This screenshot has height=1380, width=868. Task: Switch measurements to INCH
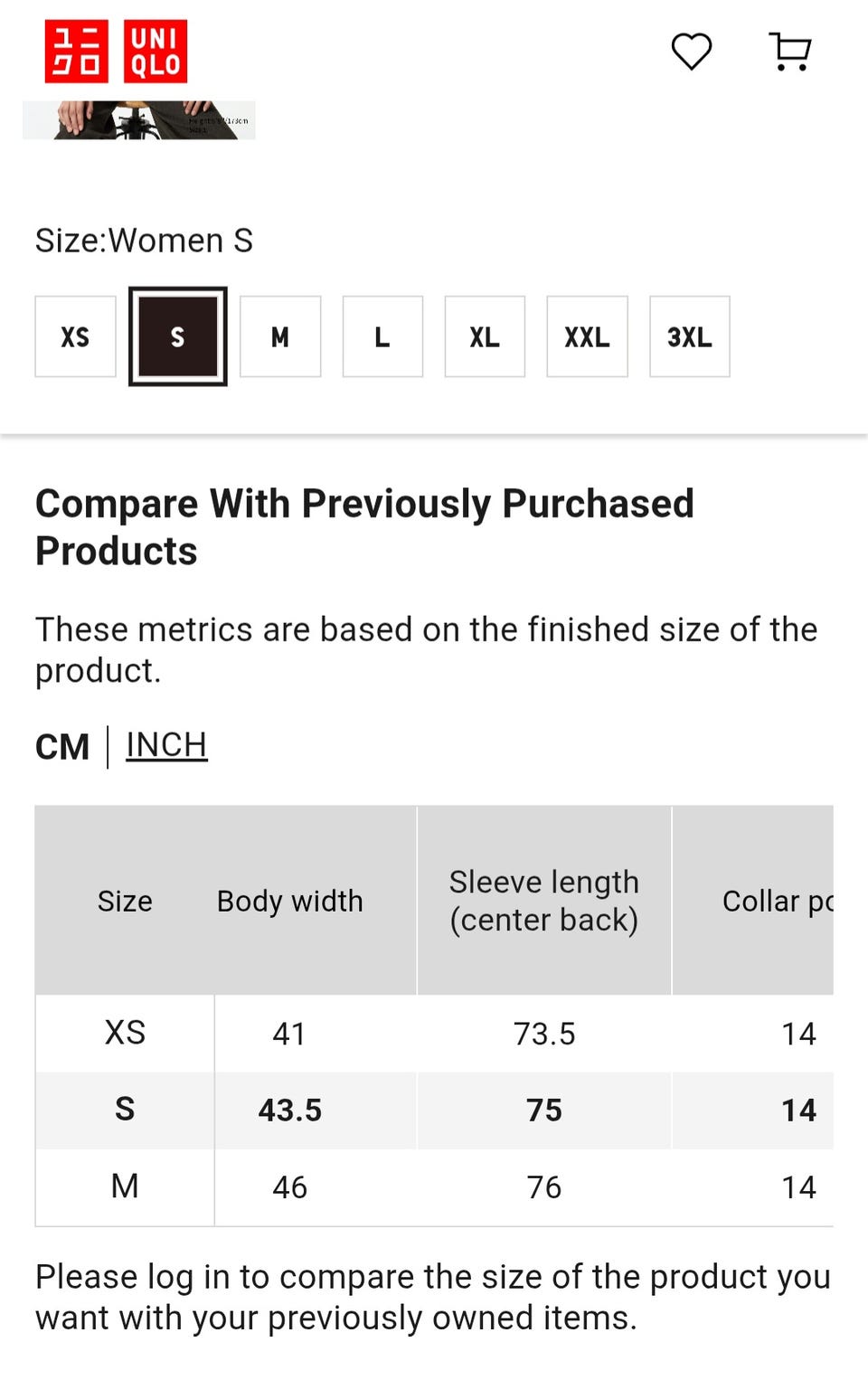click(x=166, y=745)
